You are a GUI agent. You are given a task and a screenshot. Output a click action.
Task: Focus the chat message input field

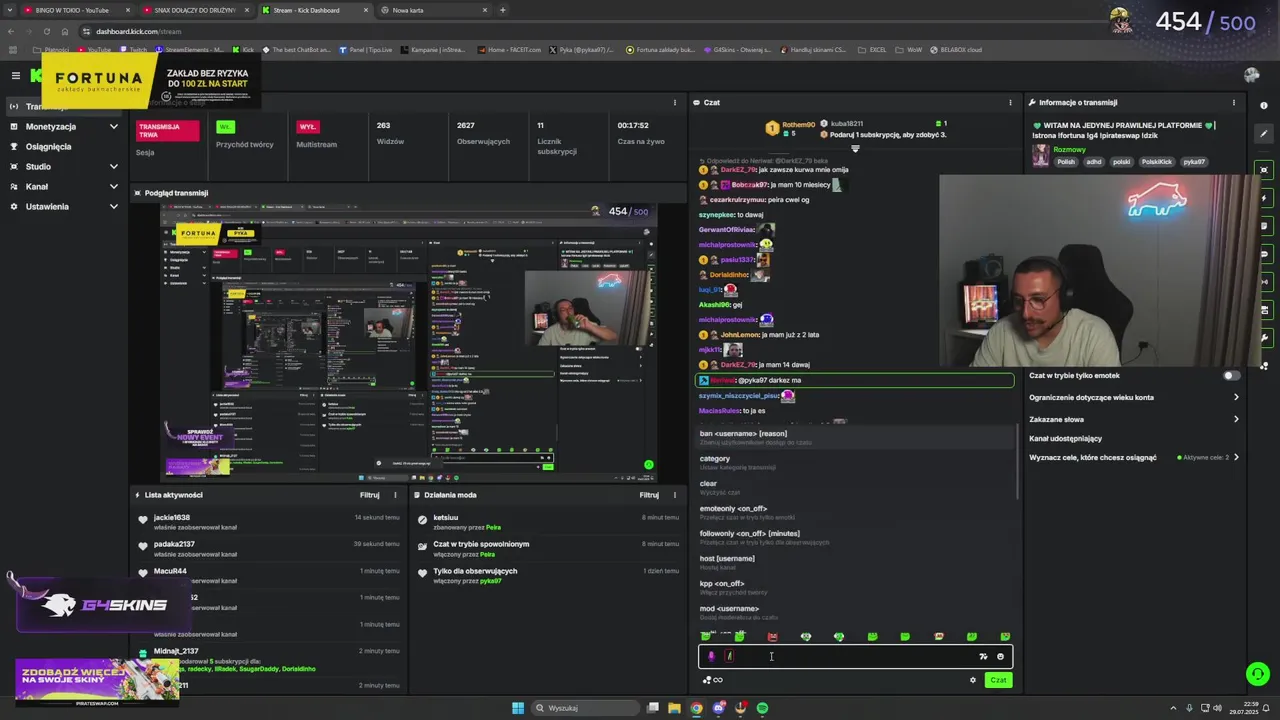855,657
